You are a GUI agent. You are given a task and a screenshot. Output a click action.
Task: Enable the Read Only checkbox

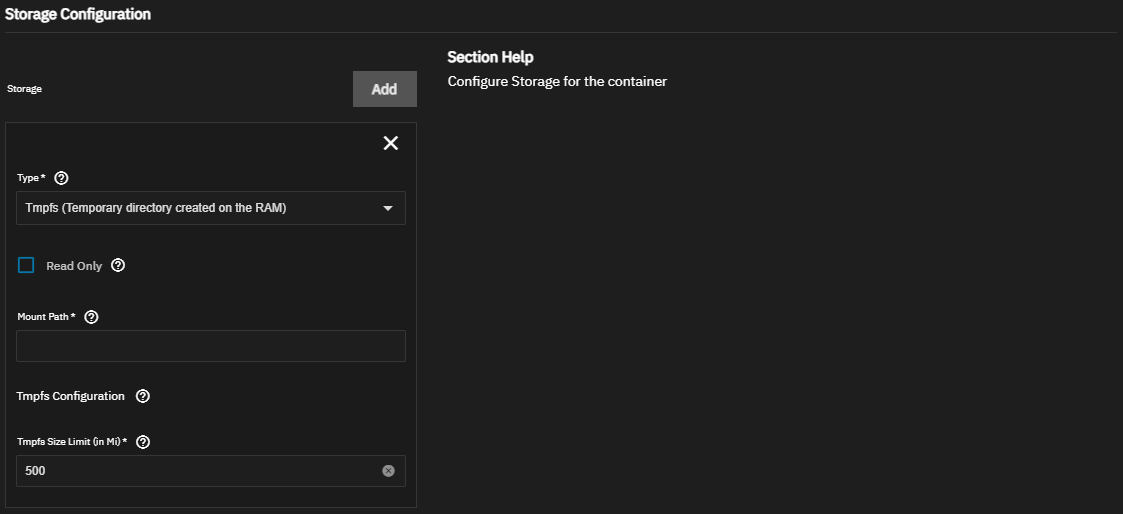click(26, 265)
